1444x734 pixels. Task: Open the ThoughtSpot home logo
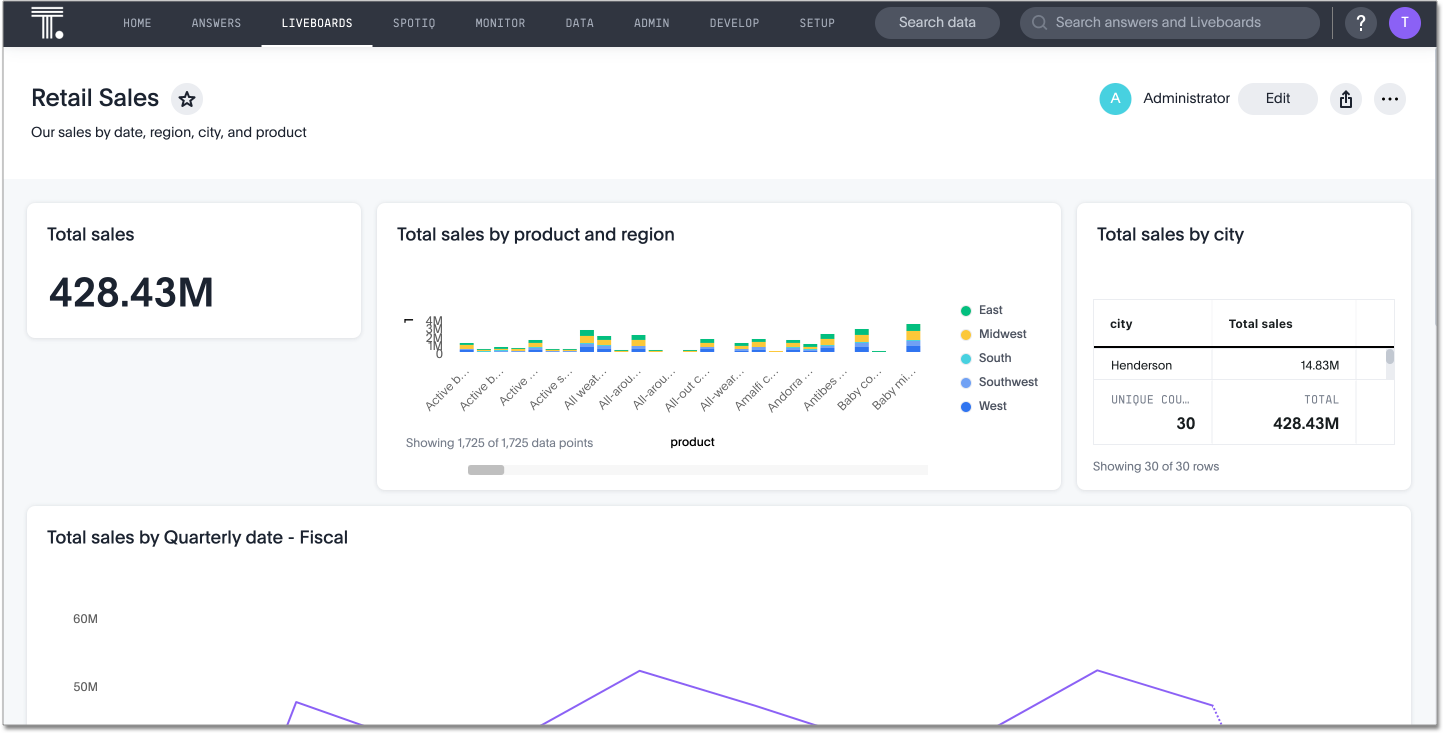tap(49, 22)
